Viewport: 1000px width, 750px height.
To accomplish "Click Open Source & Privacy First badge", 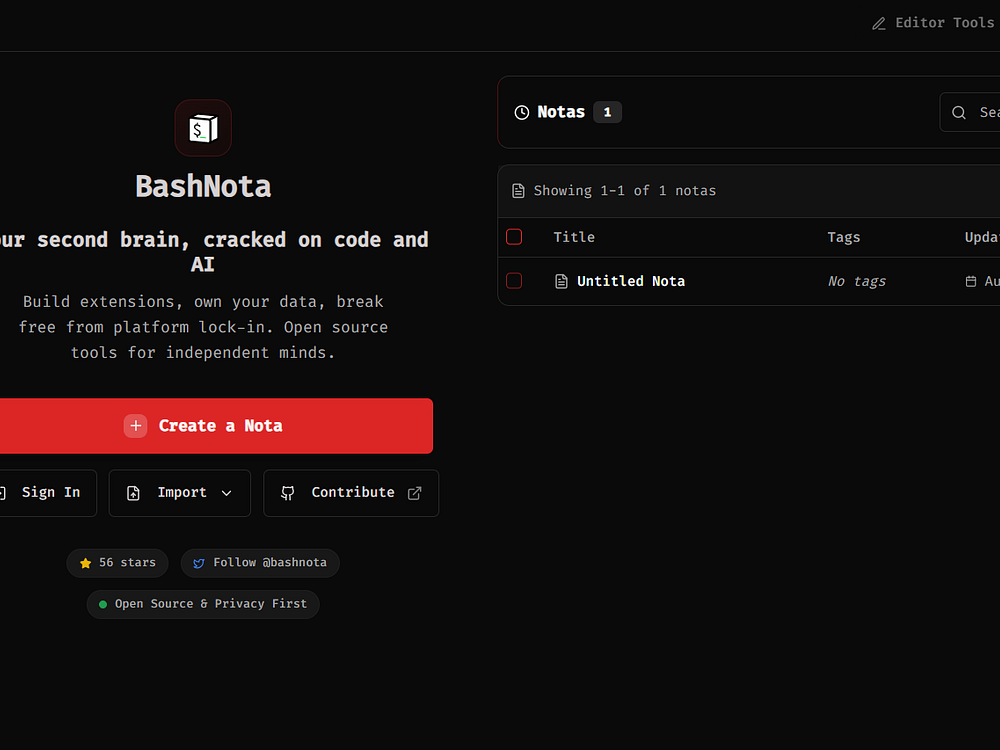I will point(203,604).
